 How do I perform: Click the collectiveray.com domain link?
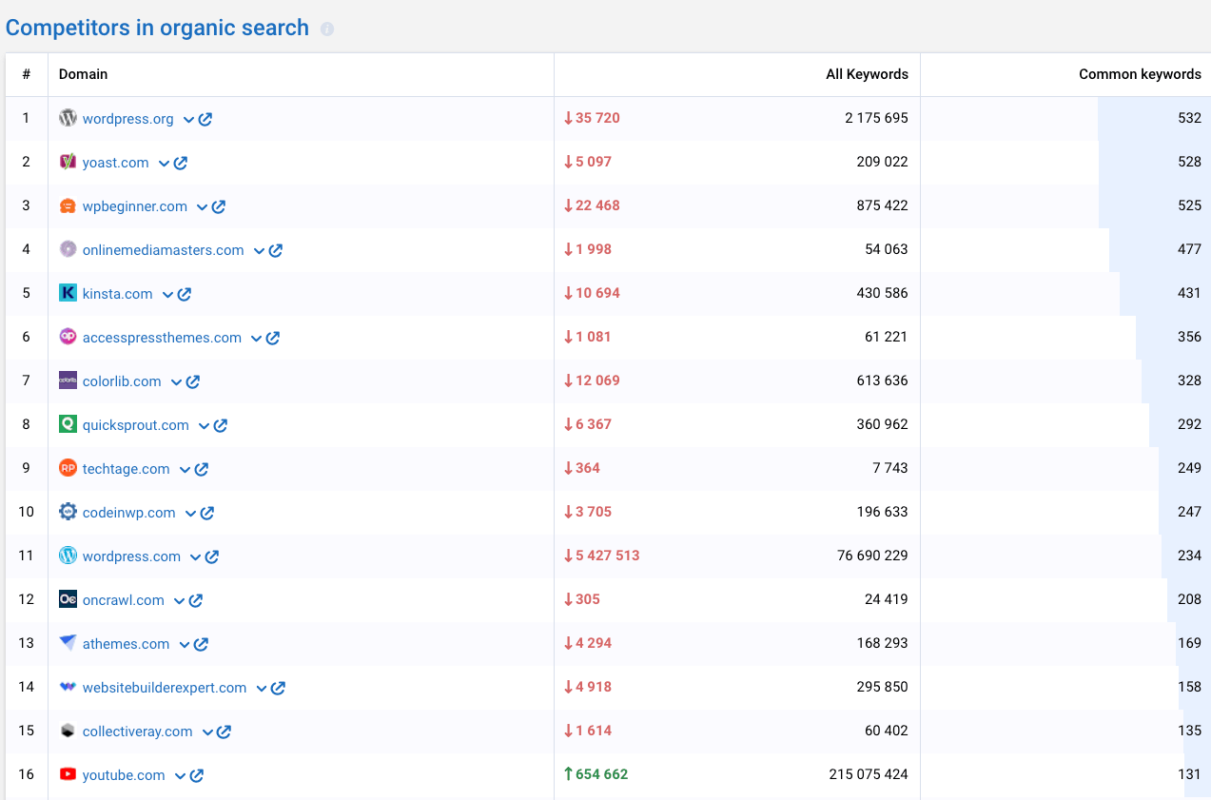point(138,732)
